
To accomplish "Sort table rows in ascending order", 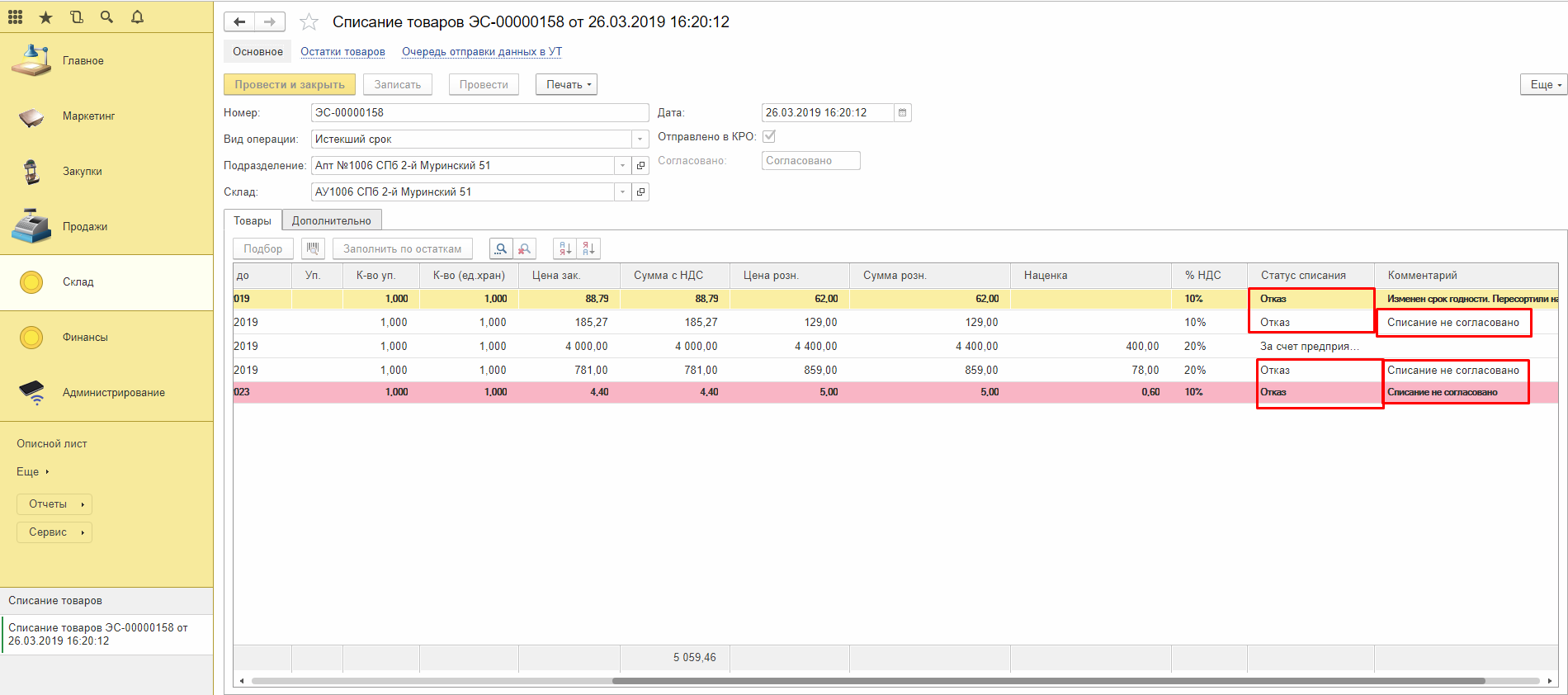I will pyautogui.click(x=565, y=248).
